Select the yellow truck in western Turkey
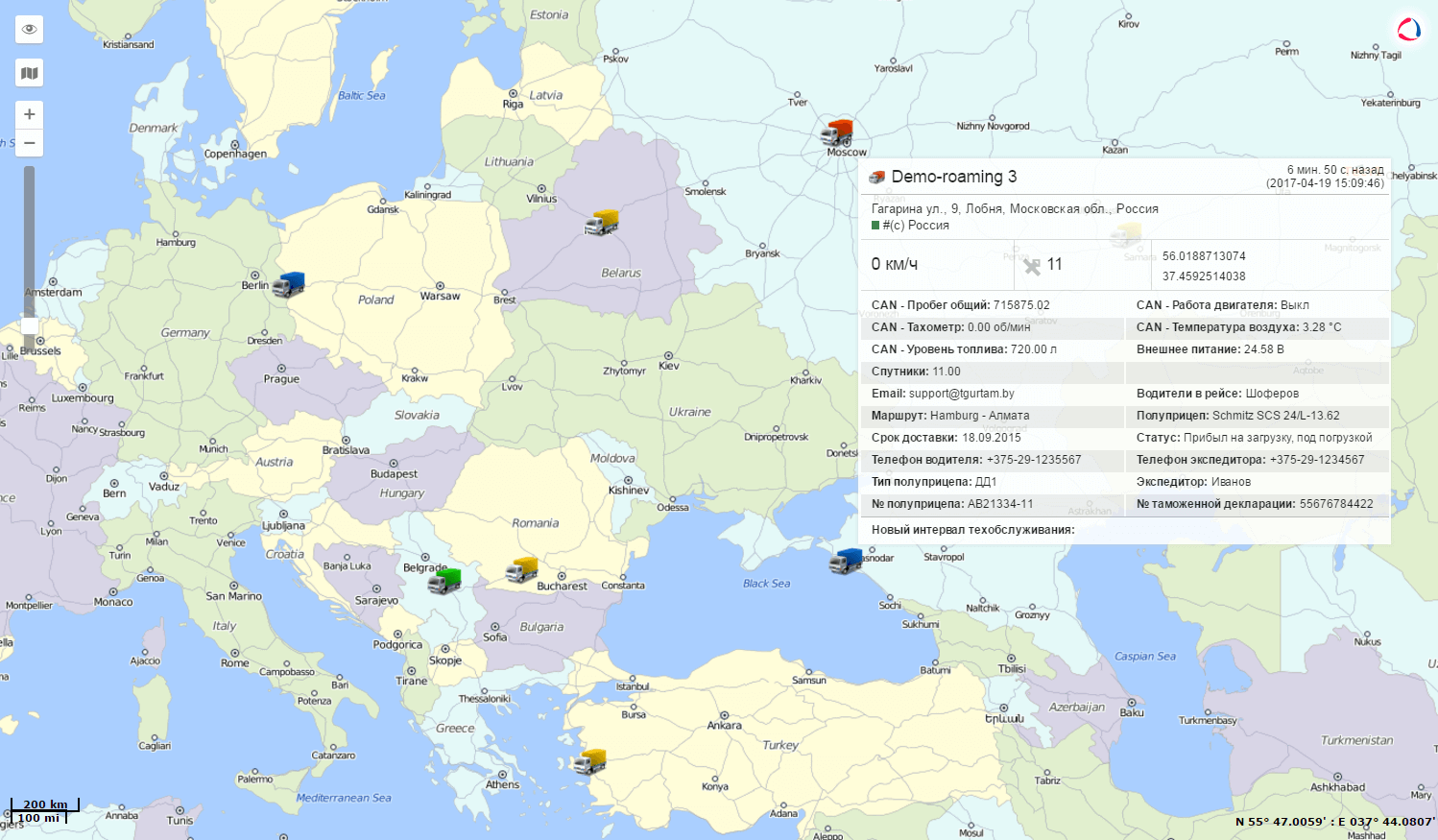 click(x=589, y=761)
